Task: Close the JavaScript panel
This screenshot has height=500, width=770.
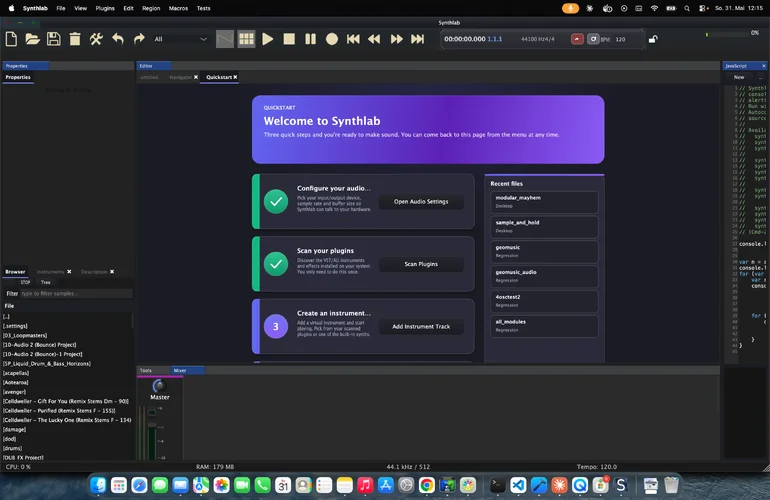Action: (764, 66)
